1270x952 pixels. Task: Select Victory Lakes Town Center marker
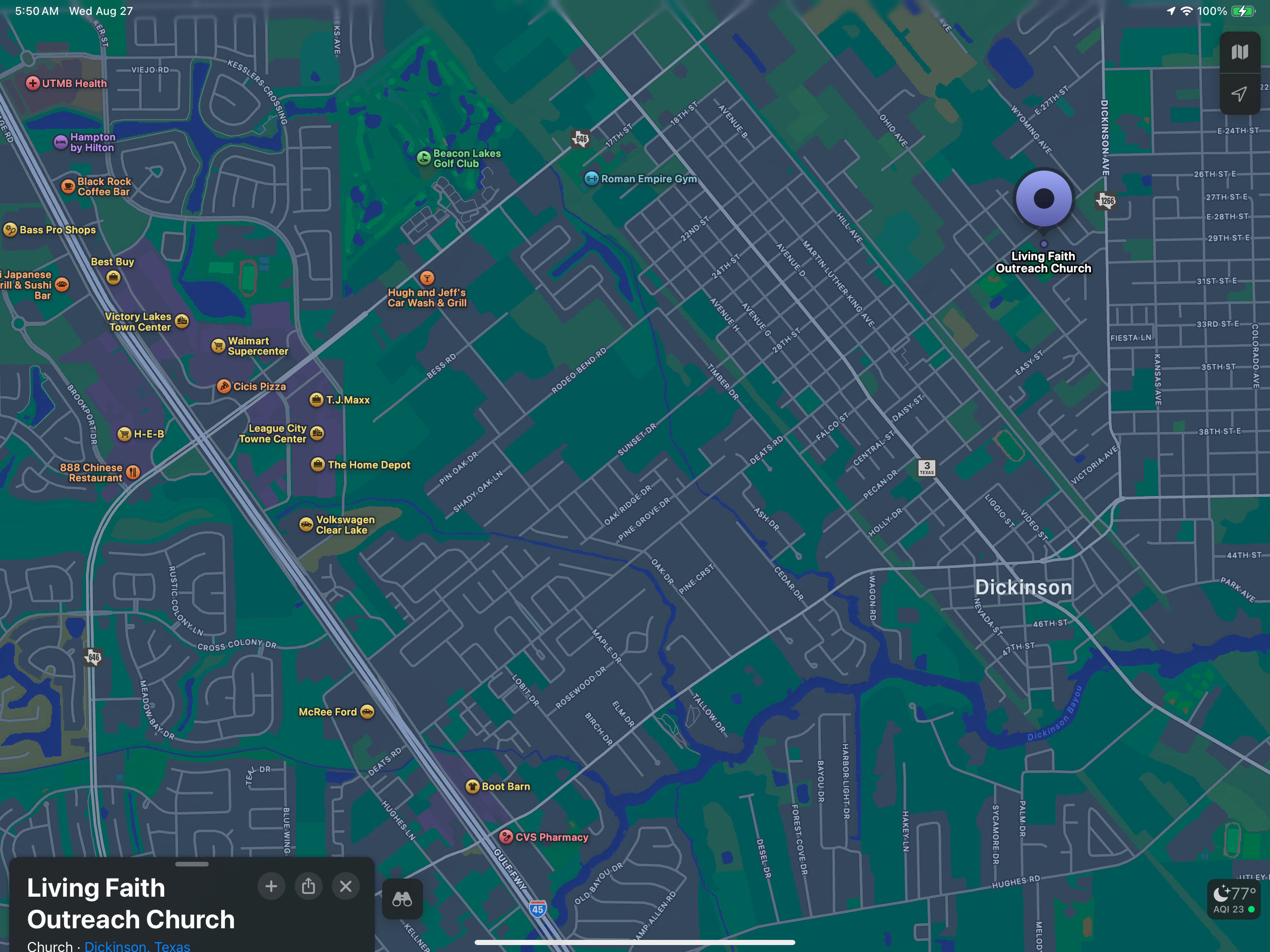coord(182,321)
